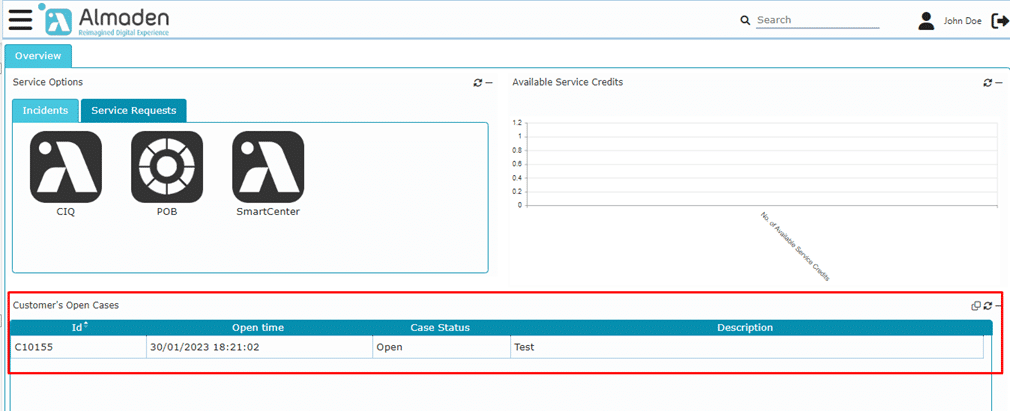Refresh the Customer's Open Cases panel

(x=987, y=306)
